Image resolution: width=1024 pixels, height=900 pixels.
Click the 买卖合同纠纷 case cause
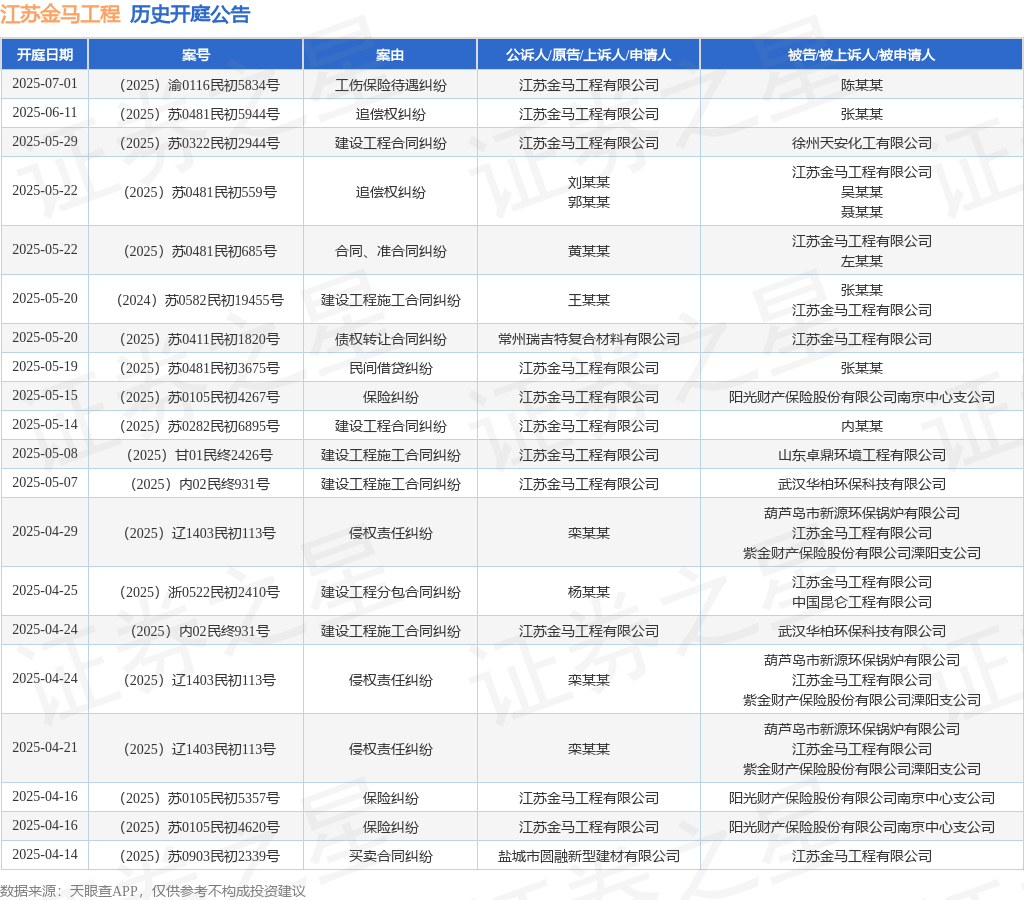[x=390, y=856]
